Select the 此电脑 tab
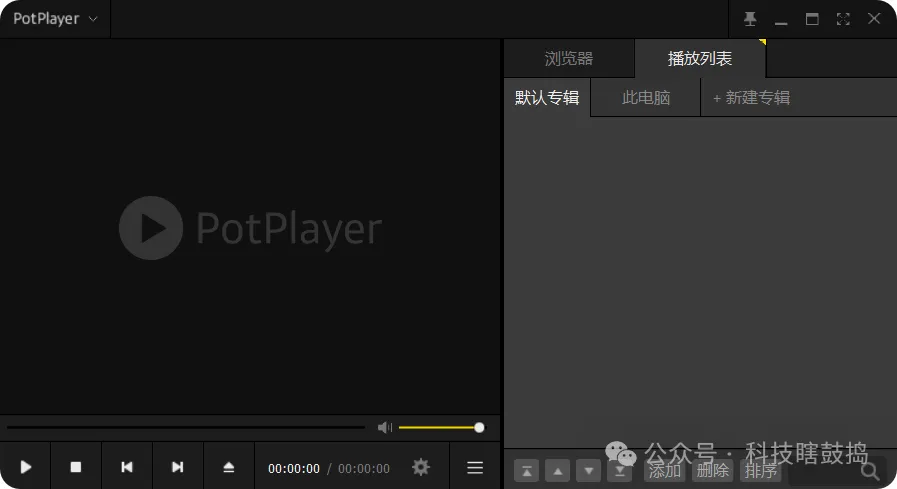 point(646,97)
